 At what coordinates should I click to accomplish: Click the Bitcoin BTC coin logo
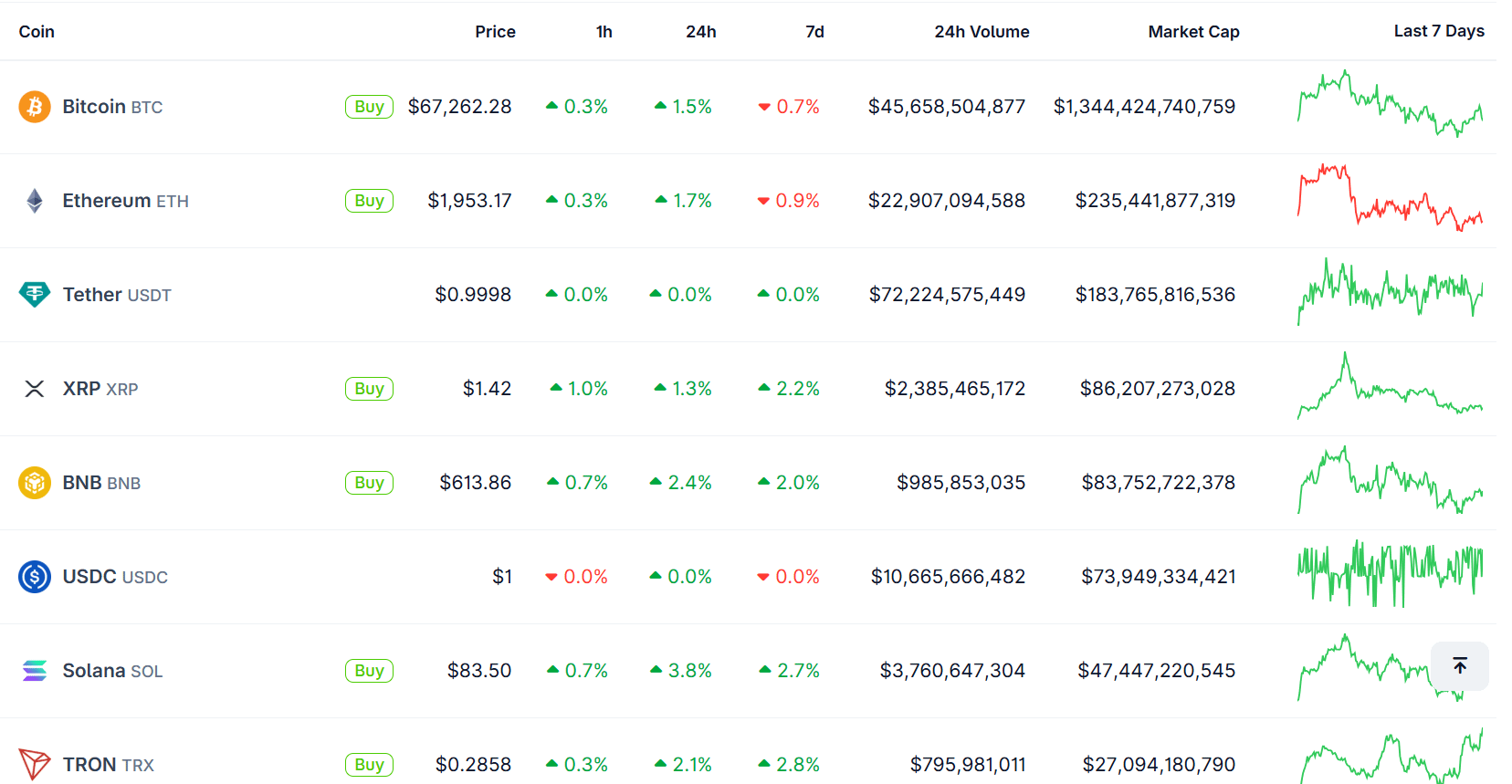tap(35, 106)
